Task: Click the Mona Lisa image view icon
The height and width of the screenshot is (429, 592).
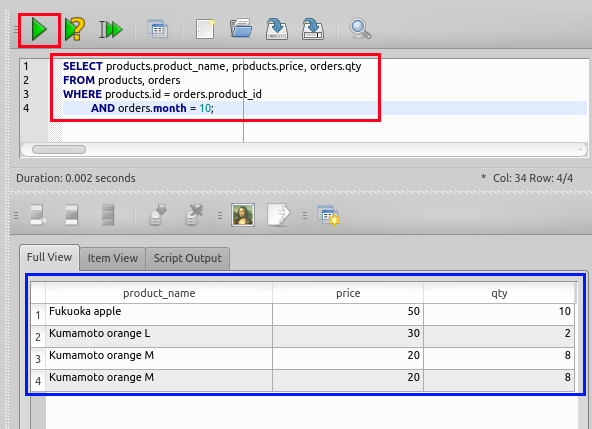Action: coord(243,215)
